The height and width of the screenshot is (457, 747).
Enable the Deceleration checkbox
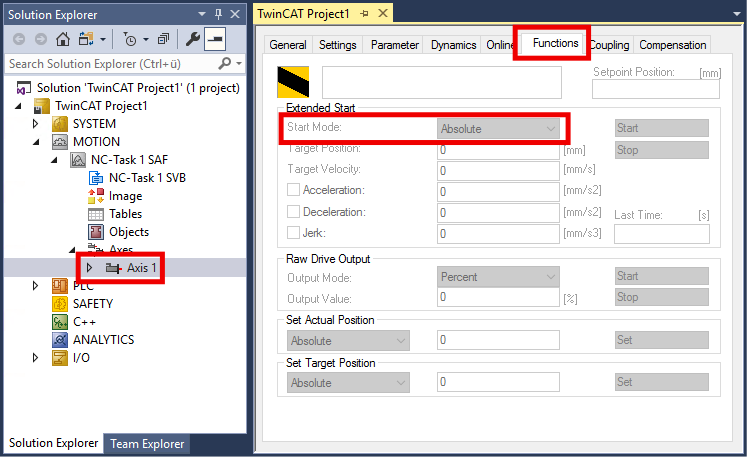click(293, 211)
